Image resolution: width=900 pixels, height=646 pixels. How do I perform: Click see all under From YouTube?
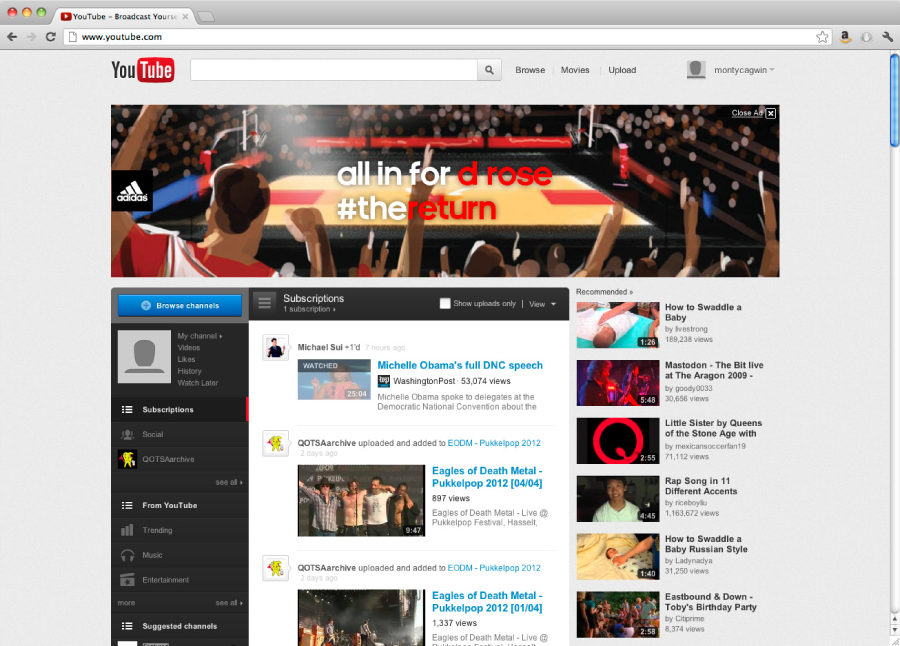tap(229, 603)
